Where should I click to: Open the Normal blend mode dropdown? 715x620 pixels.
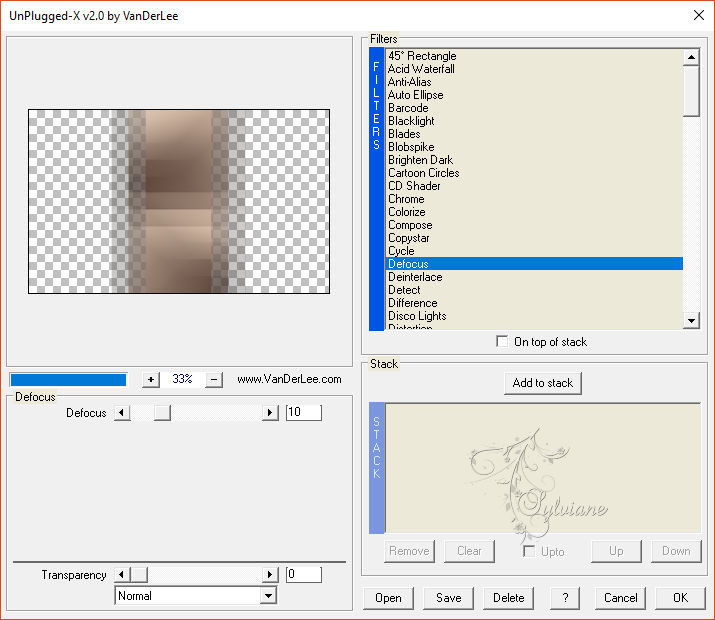coord(269,596)
